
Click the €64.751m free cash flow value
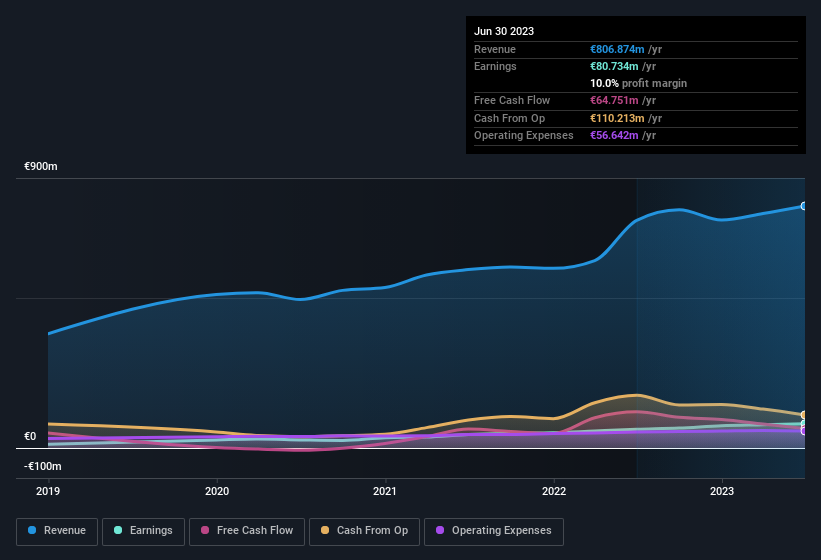(x=614, y=100)
